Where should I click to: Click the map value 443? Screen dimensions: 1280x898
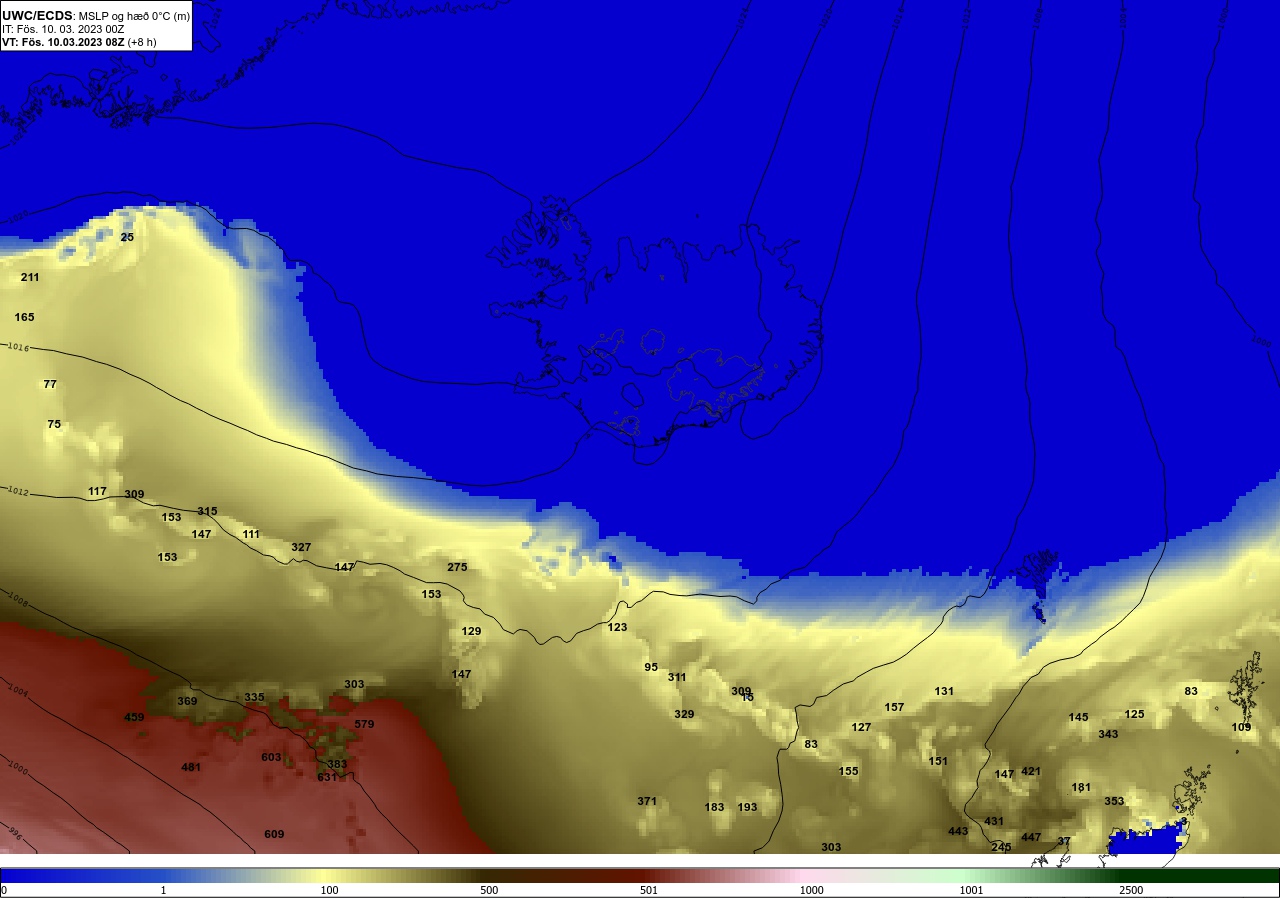click(958, 831)
